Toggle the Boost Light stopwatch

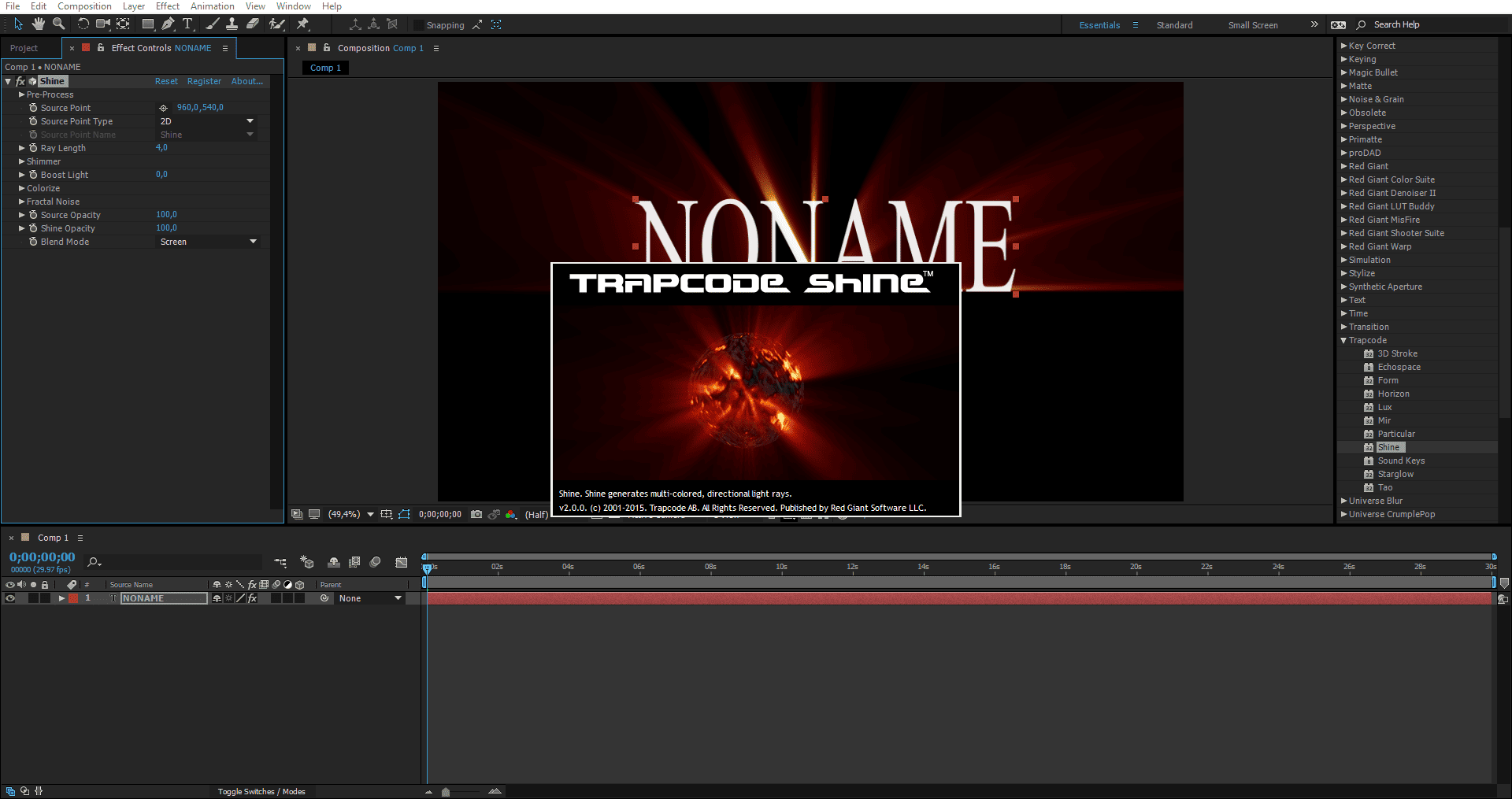pyautogui.click(x=33, y=175)
